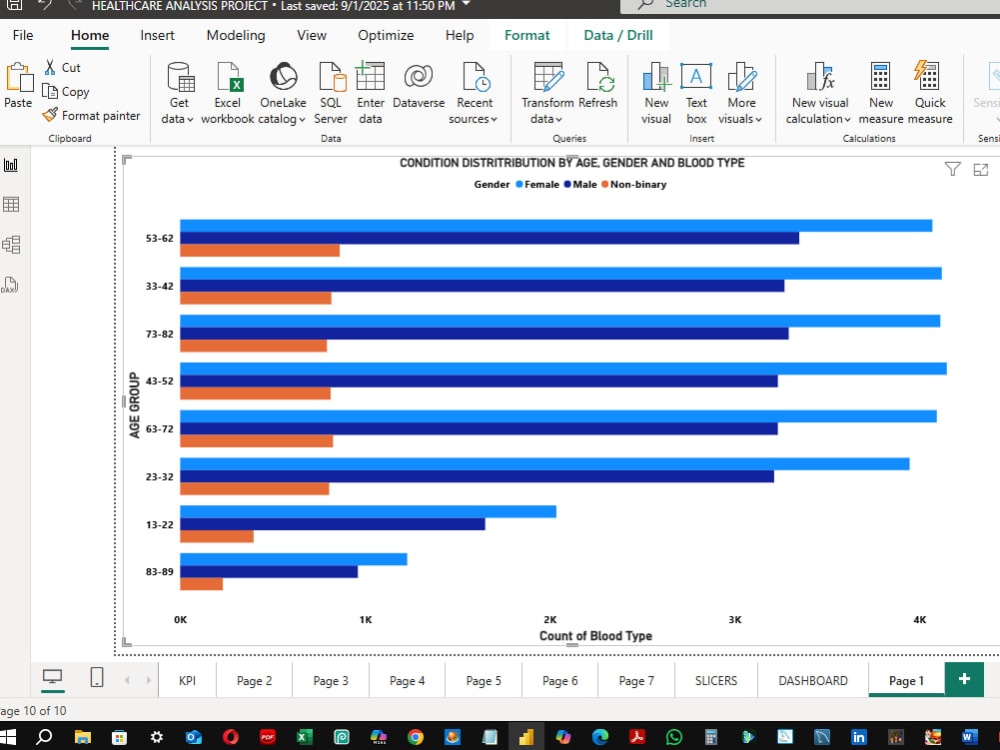Click the 'Count of Blood Type' axis title
The width and height of the screenshot is (1000, 750).
tap(595, 636)
